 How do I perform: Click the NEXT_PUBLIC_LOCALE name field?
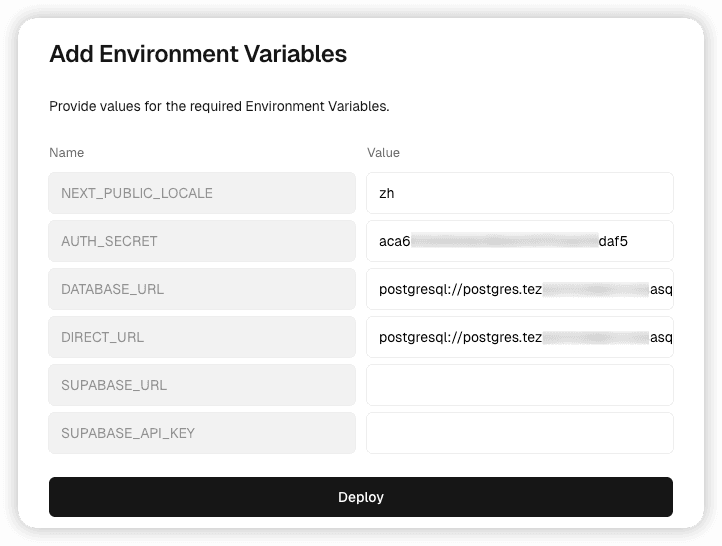pos(201,193)
